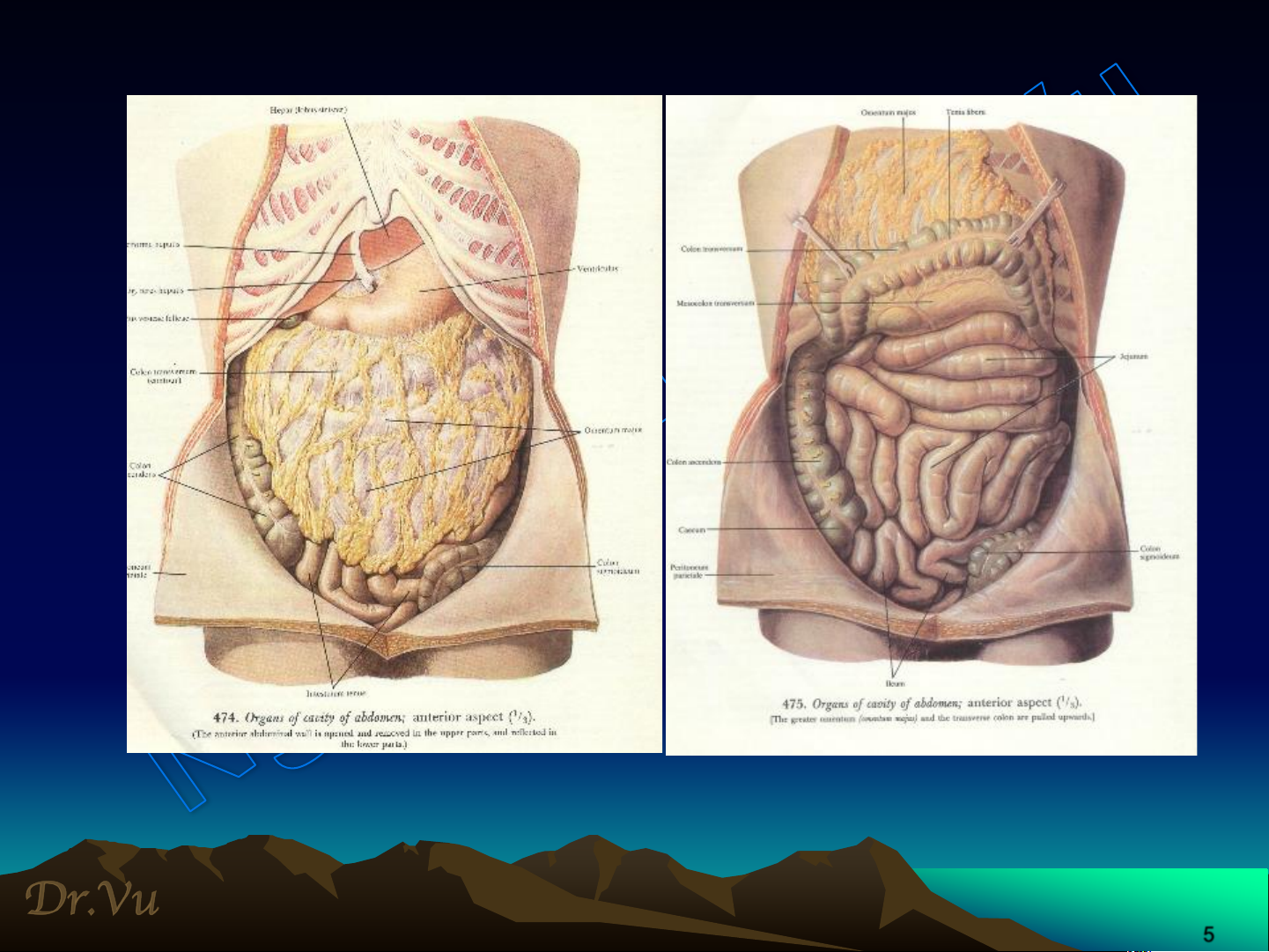Click the "Colon transversum" label in figure 474

163,376
